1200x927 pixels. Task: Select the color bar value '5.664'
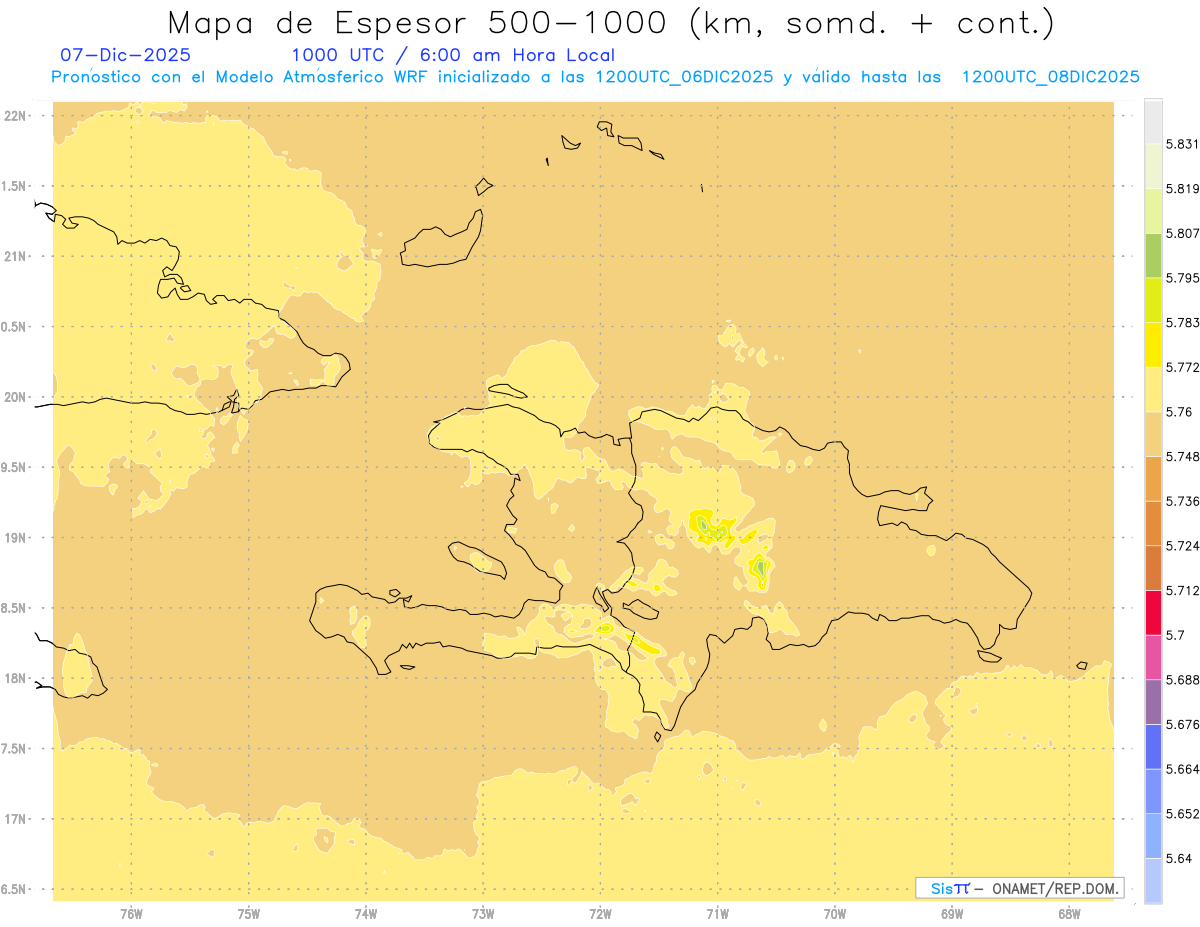click(1182, 769)
